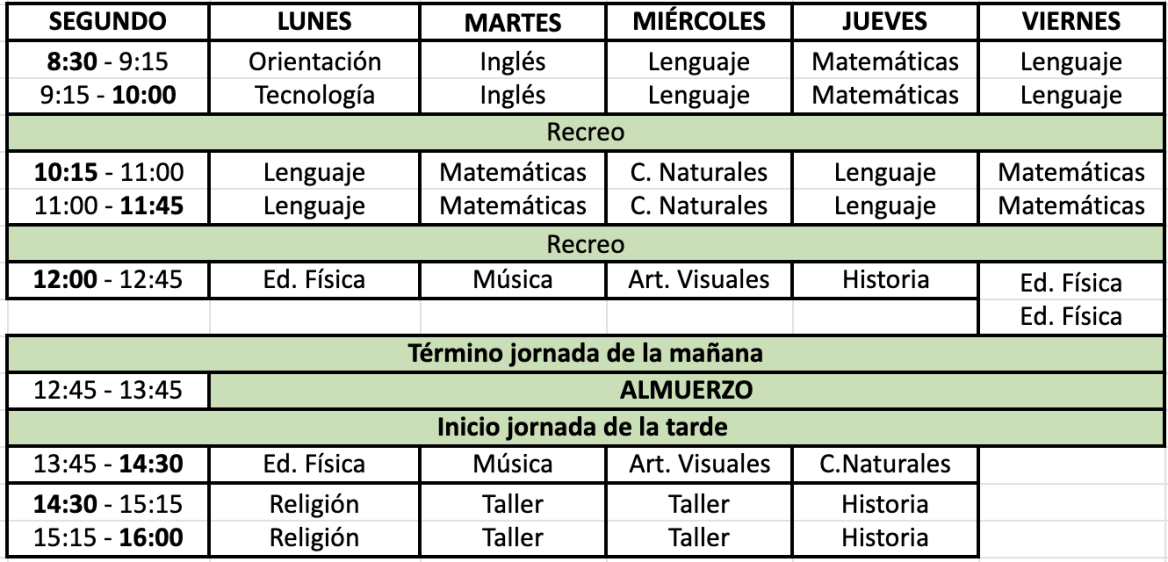Image resolution: width=1168 pixels, height=562 pixels.
Task: Select Religión in the 15:15 - 16:00 row
Action: click(x=315, y=537)
